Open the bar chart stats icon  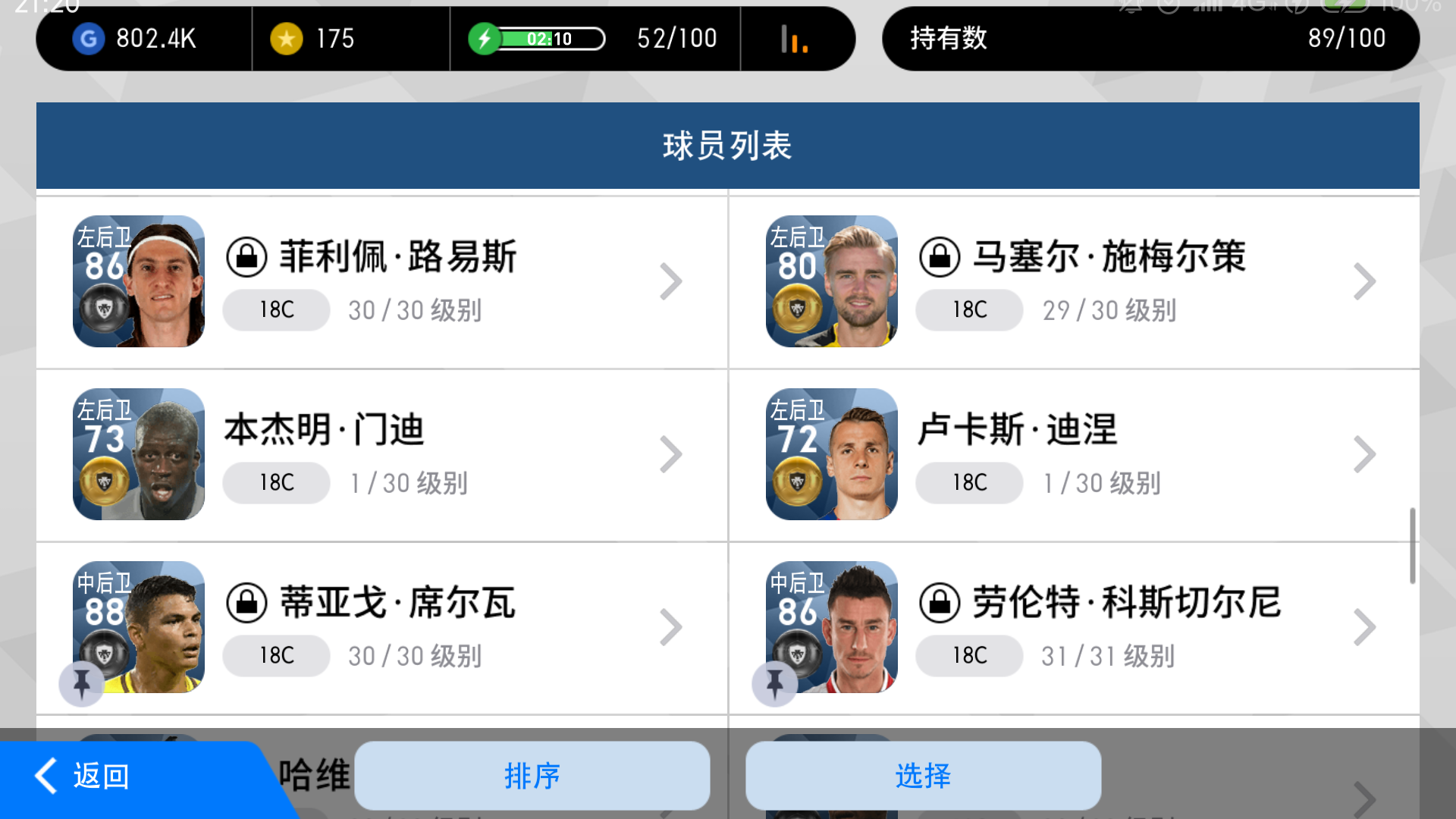pos(794,39)
